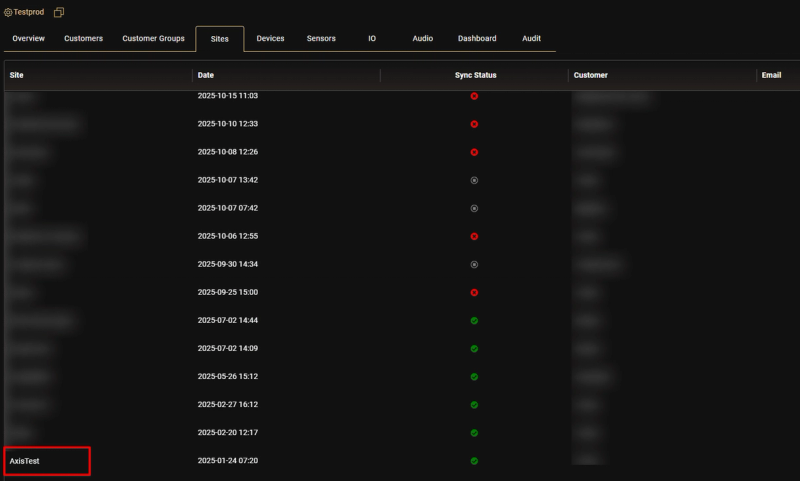The width and height of the screenshot is (800, 481).
Task: Click failed sync icon for 2025-09-25 15:00
Action: 474,292
